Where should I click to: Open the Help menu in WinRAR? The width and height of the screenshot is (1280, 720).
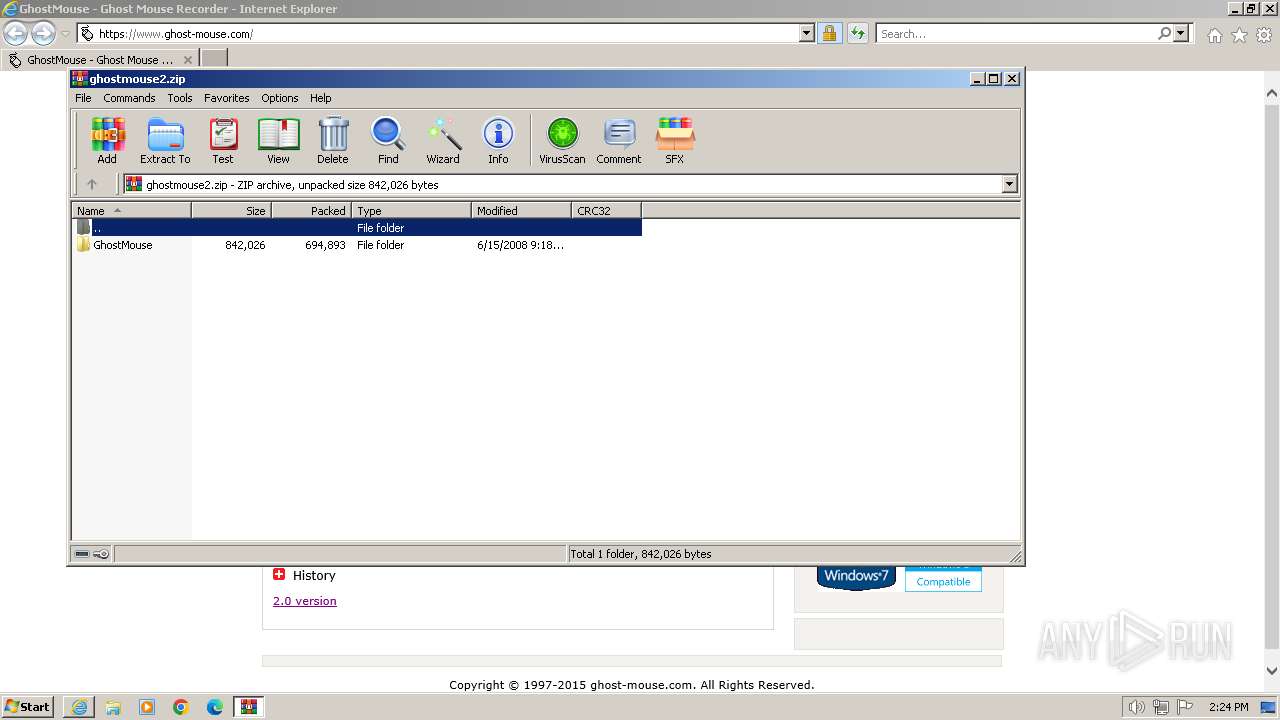click(x=320, y=98)
